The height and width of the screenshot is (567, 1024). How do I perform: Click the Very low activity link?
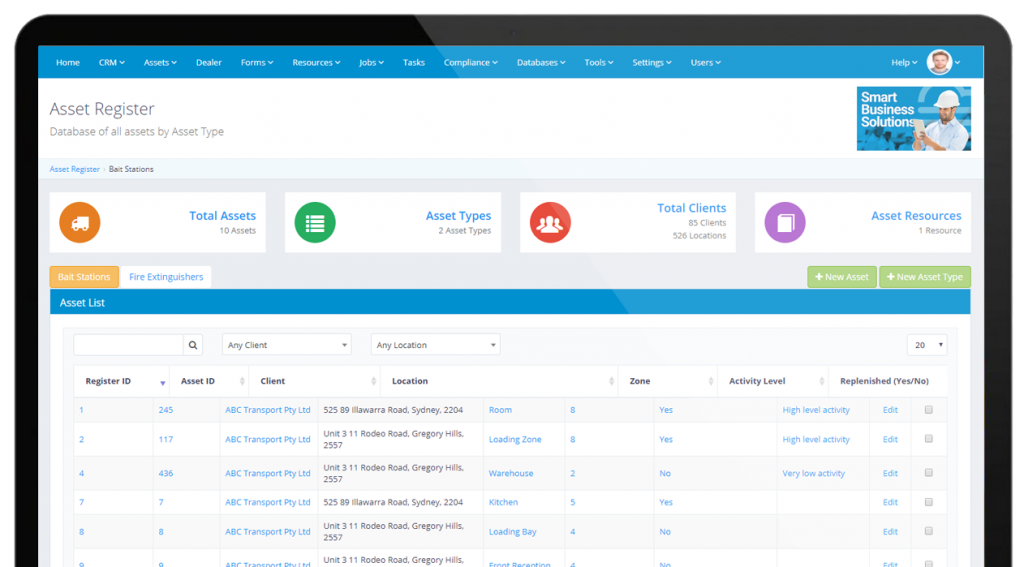click(x=814, y=474)
